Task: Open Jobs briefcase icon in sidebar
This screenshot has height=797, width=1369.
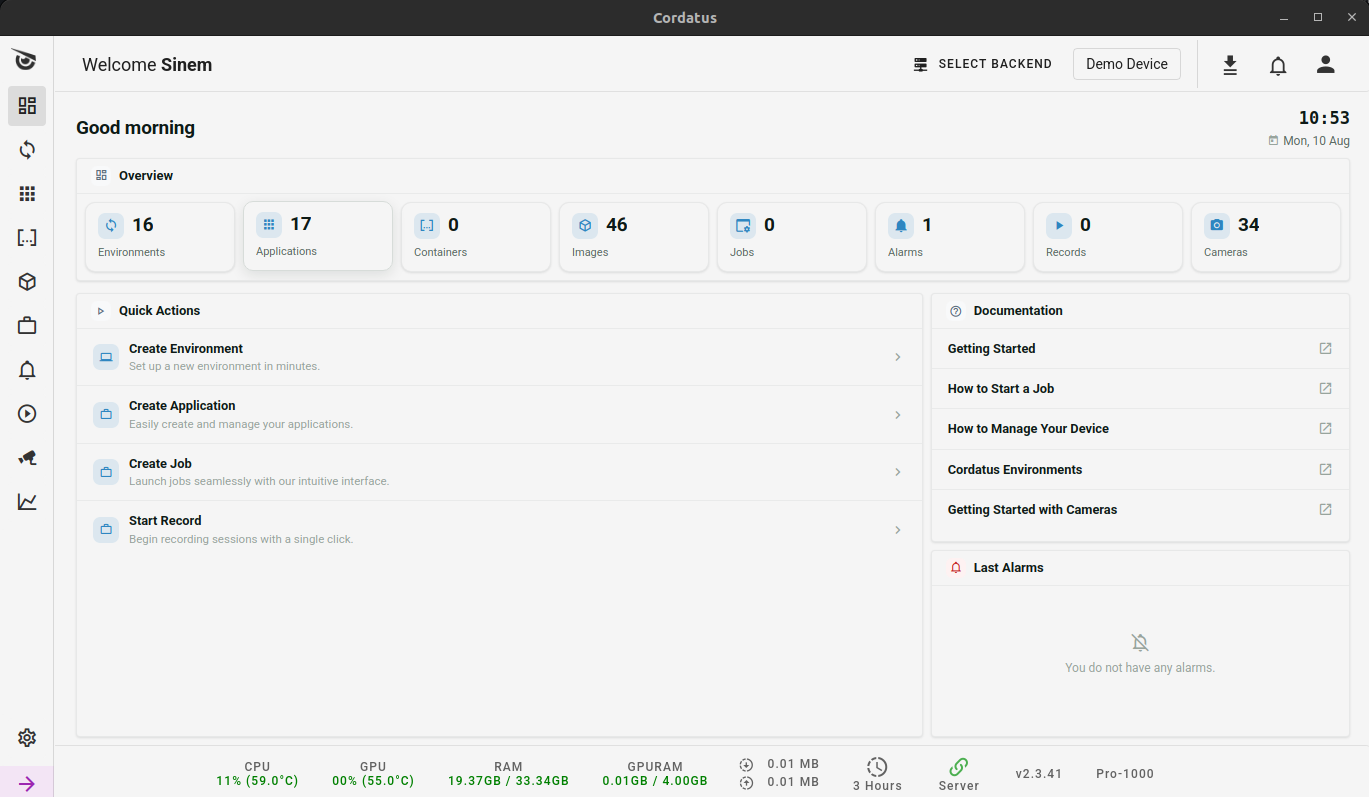Action: 27,326
